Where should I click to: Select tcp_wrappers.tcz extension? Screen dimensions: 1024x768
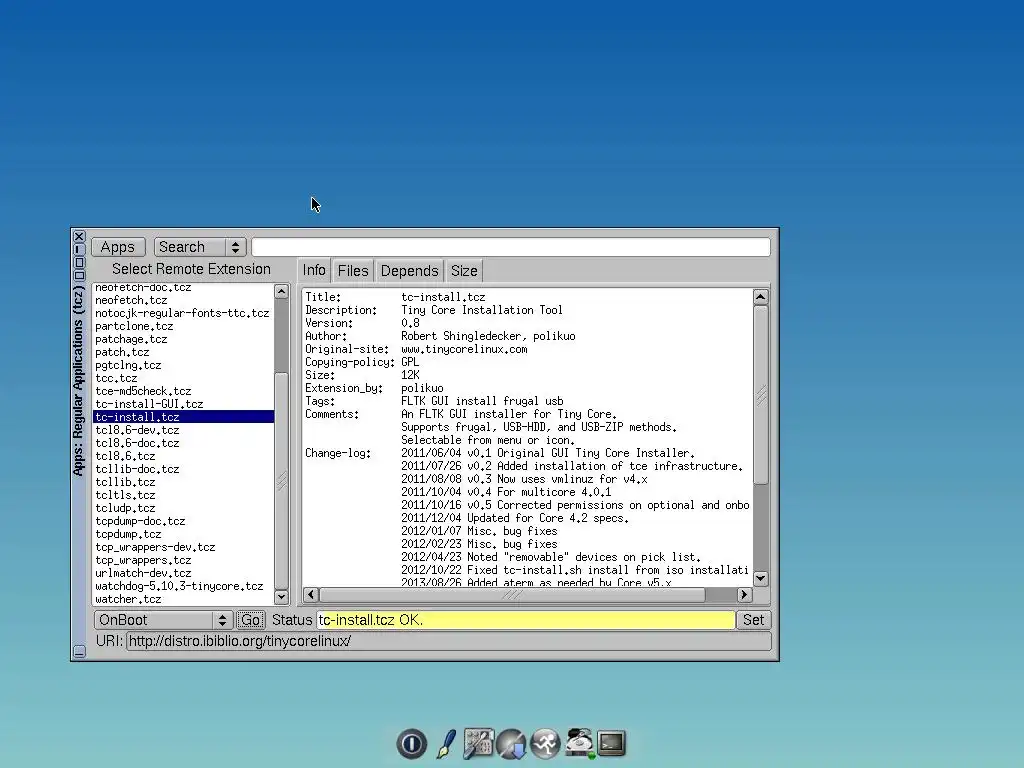point(183,560)
